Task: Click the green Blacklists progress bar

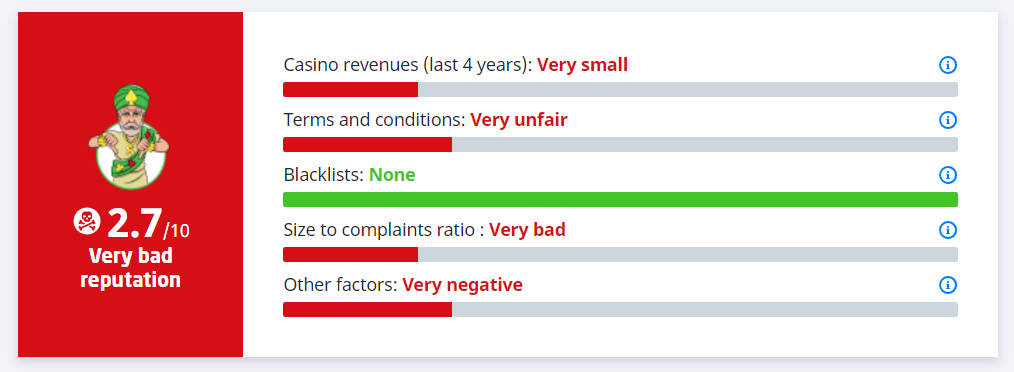Action: (x=620, y=199)
